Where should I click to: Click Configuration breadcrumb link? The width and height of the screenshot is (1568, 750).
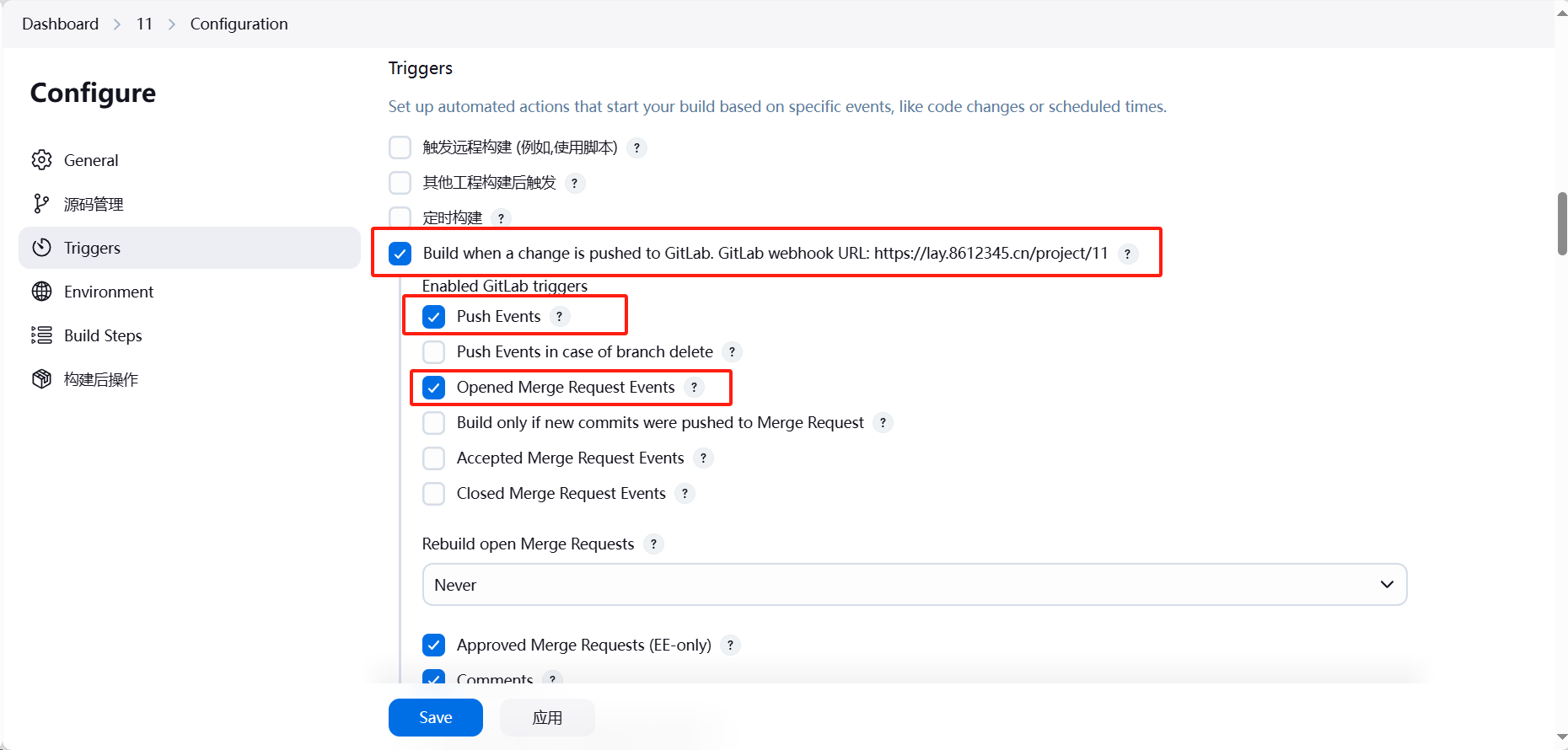click(239, 24)
